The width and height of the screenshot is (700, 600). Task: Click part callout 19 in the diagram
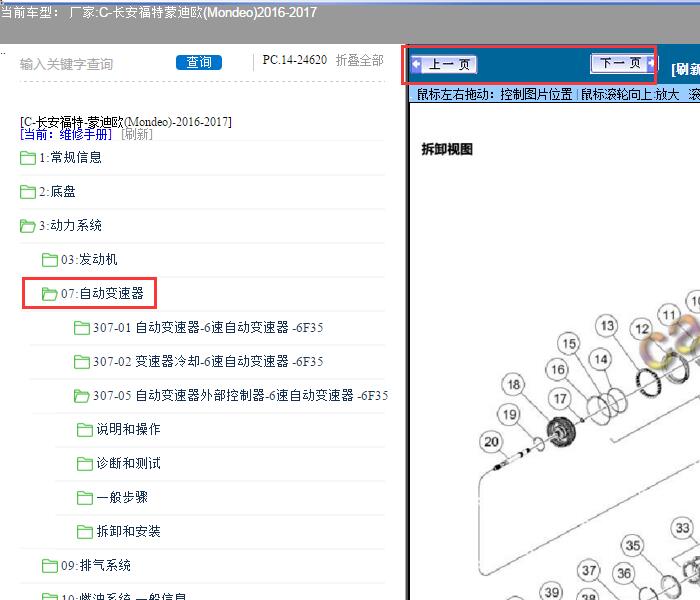(x=510, y=414)
